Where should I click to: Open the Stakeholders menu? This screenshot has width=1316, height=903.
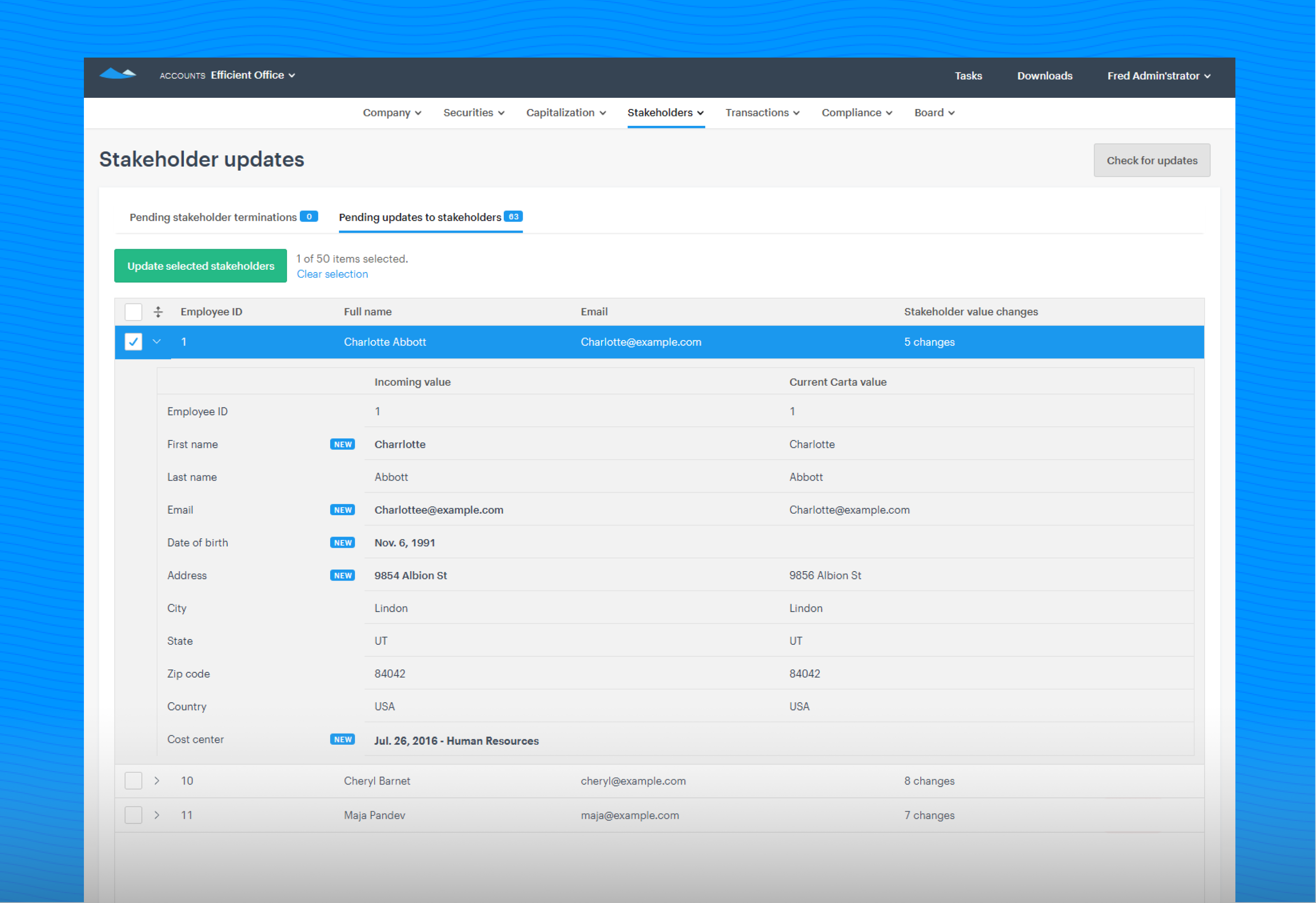[x=666, y=113]
